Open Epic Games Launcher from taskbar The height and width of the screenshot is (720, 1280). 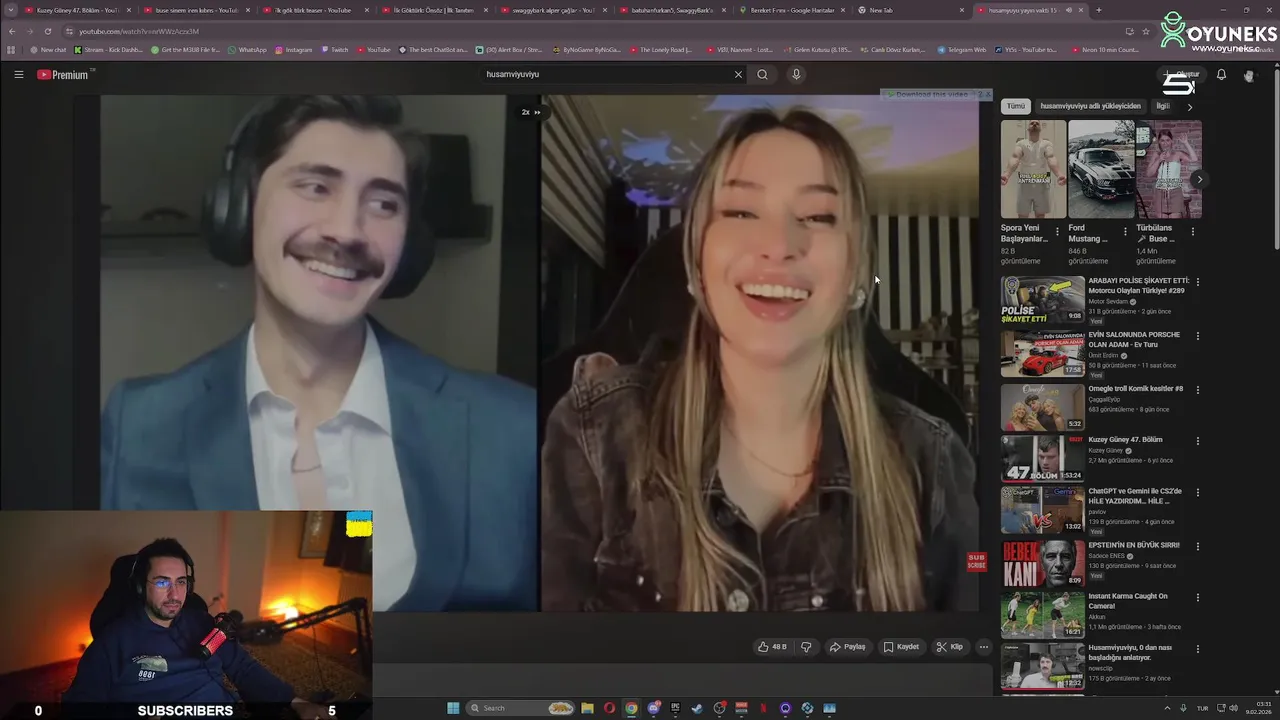[675, 708]
